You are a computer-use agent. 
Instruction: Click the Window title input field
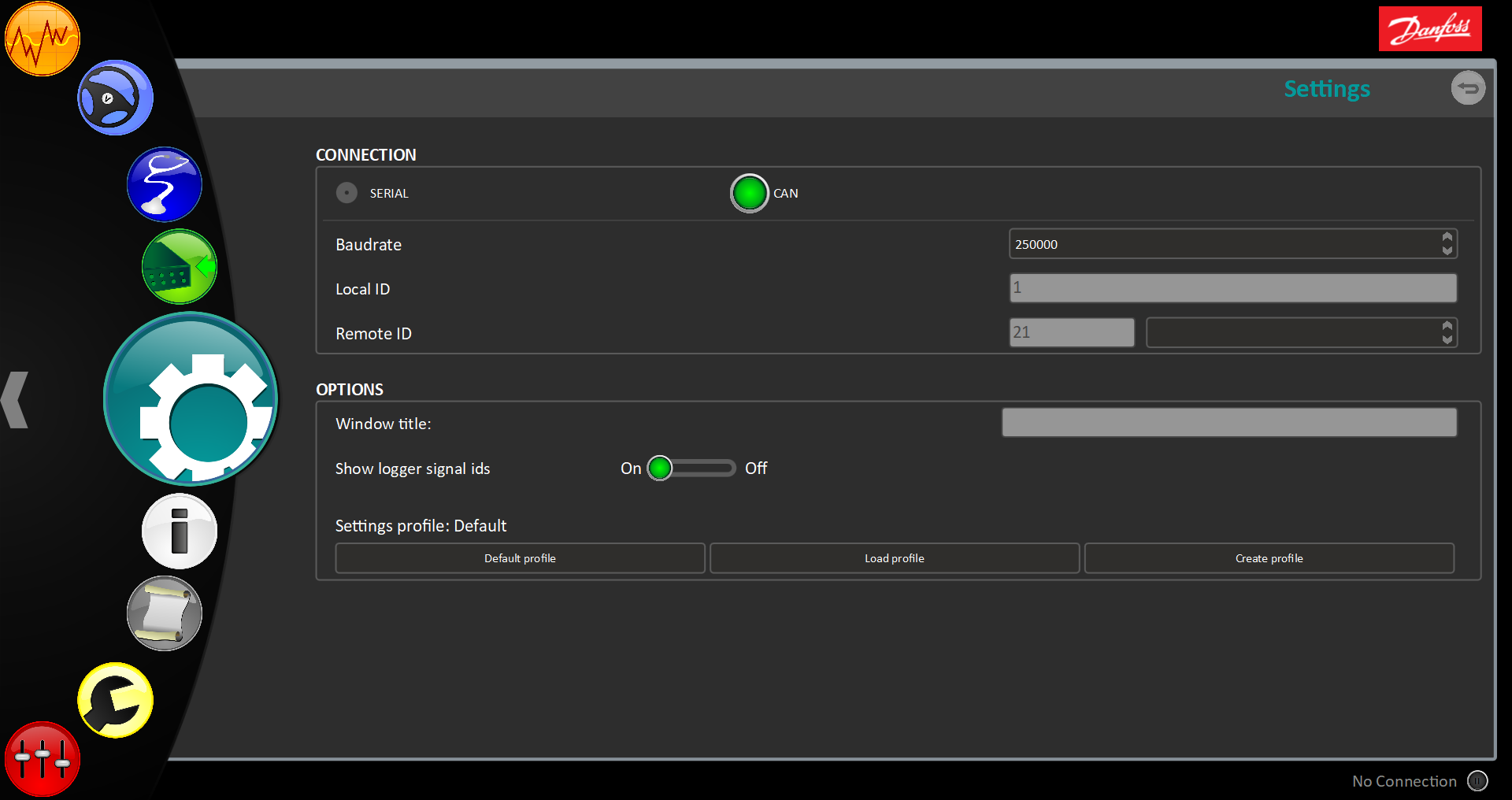(x=1228, y=422)
